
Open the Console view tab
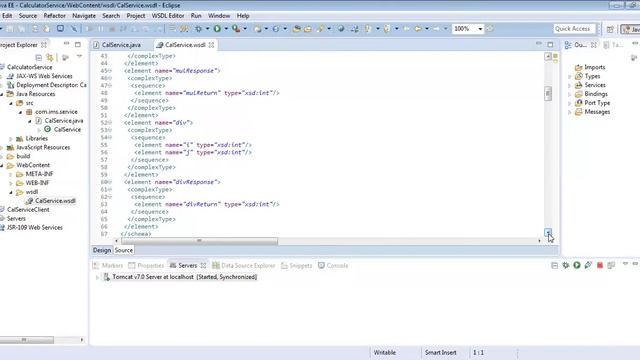click(x=333, y=265)
